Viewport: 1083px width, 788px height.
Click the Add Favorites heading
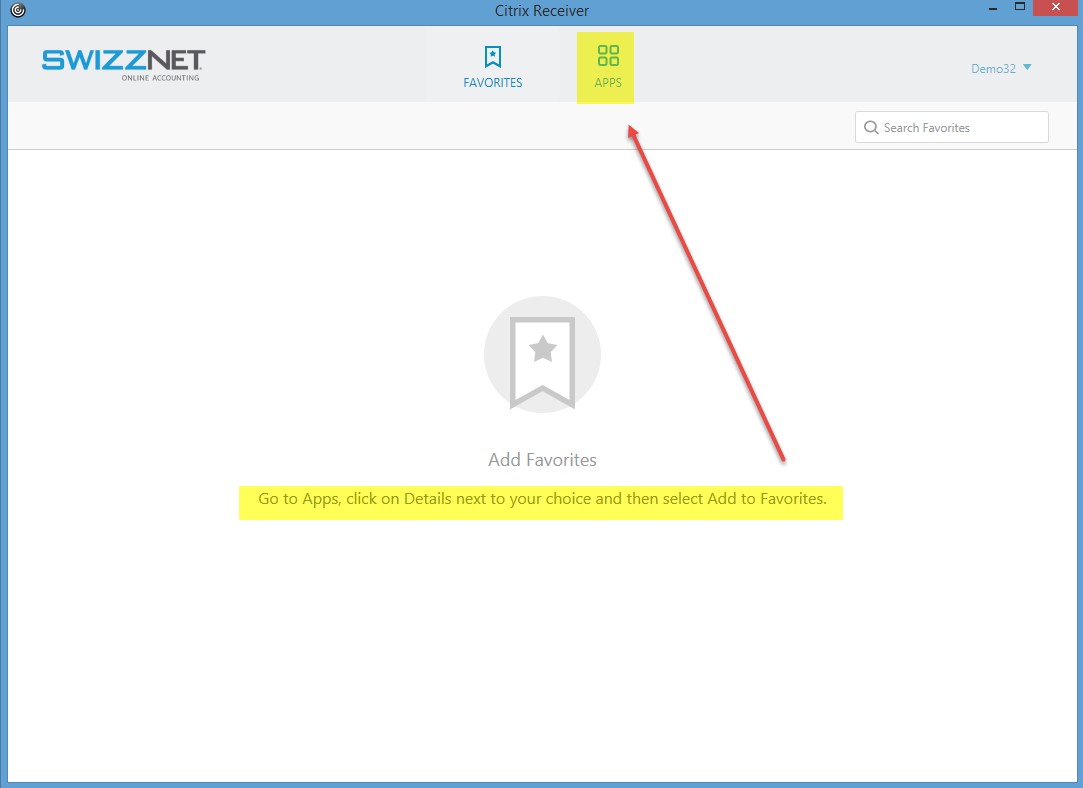click(542, 460)
